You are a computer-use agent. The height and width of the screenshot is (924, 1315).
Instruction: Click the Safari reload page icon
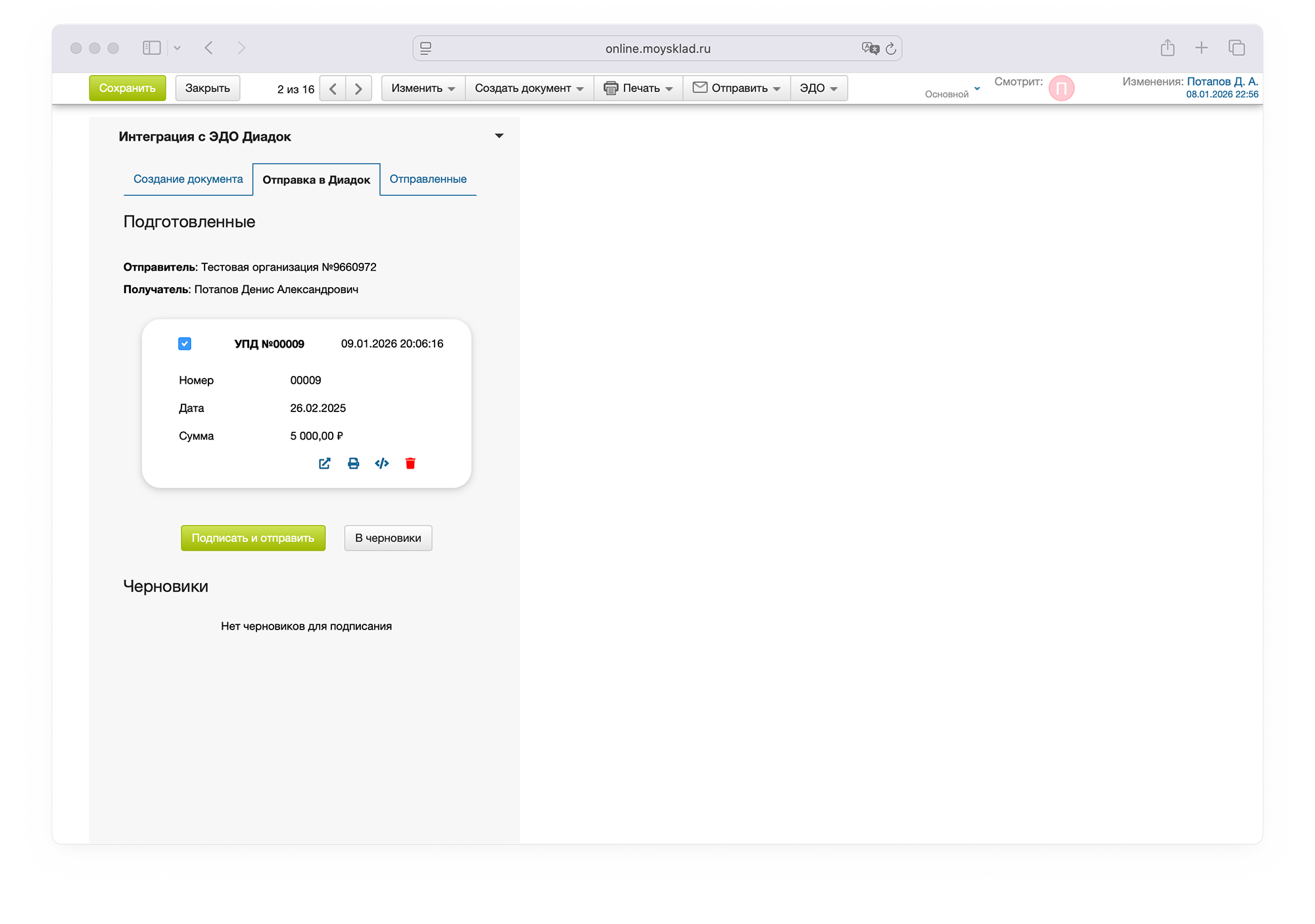(x=891, y=49)
